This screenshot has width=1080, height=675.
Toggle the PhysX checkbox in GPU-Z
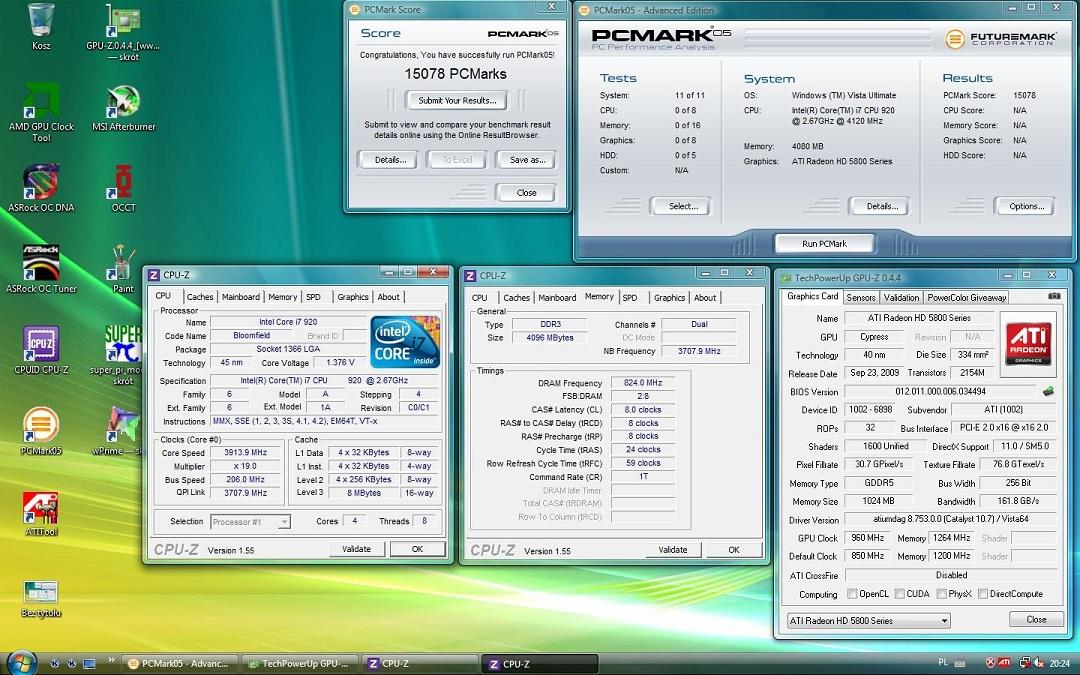point(942,594)
